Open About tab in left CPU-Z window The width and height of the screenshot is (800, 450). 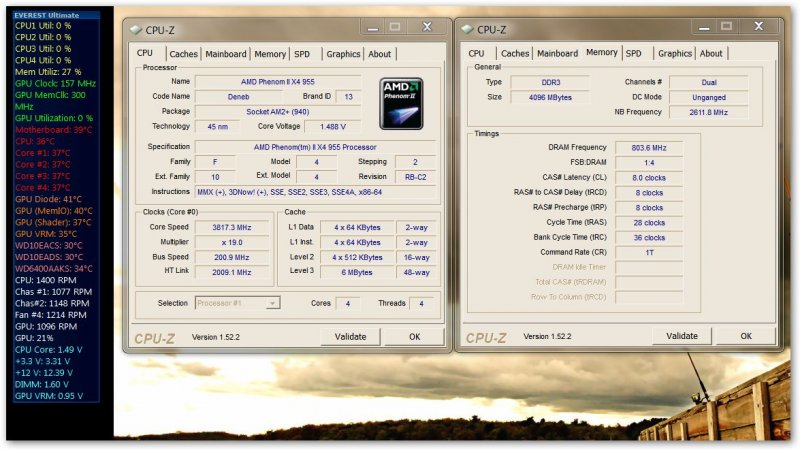click(380, 54)
